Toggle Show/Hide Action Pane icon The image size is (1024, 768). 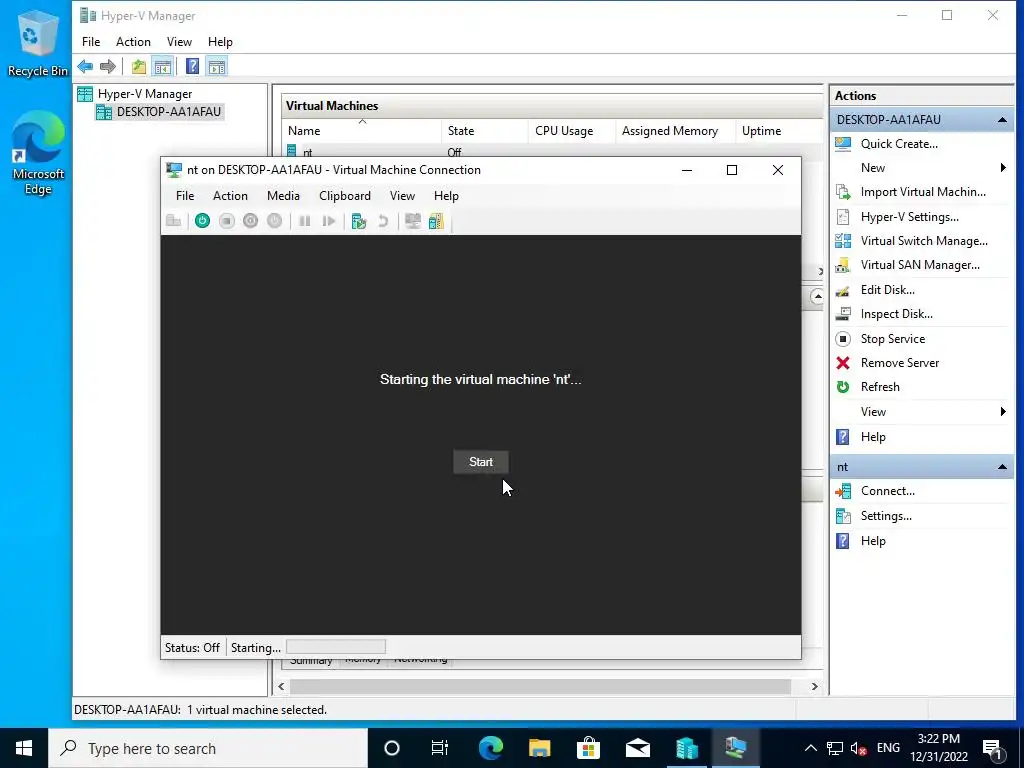tap(217, 66)
